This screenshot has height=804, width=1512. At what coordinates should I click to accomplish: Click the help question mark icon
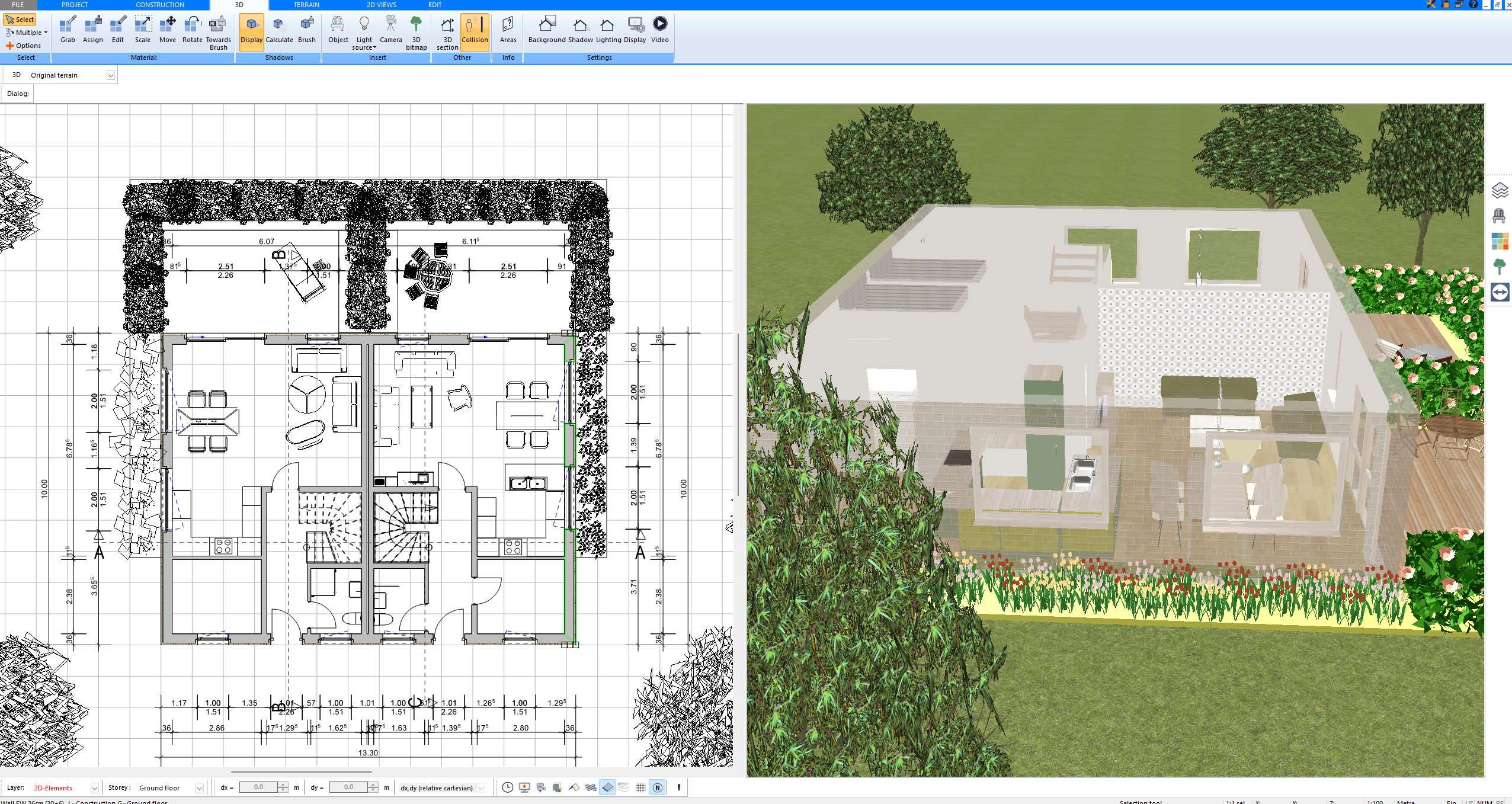click(x=1473, y=5)
